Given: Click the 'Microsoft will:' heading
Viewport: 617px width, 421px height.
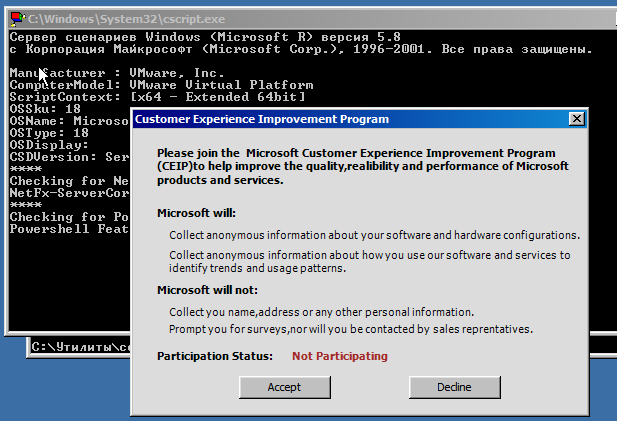Looking at the screenshot, I should coord(196,213).
